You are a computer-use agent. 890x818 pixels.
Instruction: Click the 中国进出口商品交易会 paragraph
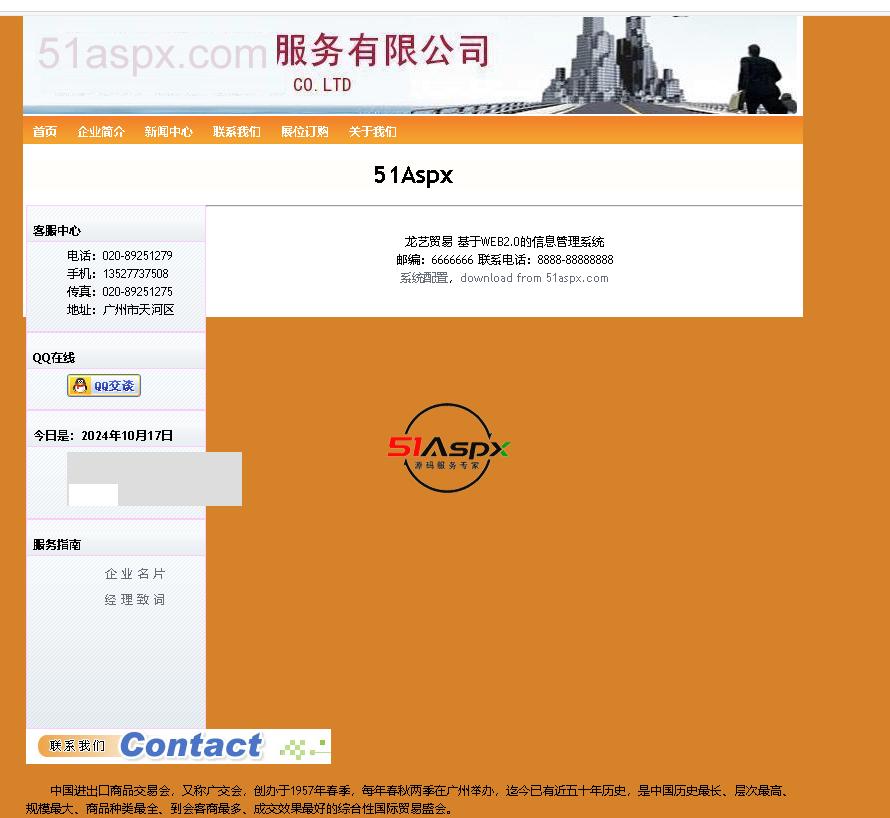(409, 799)
